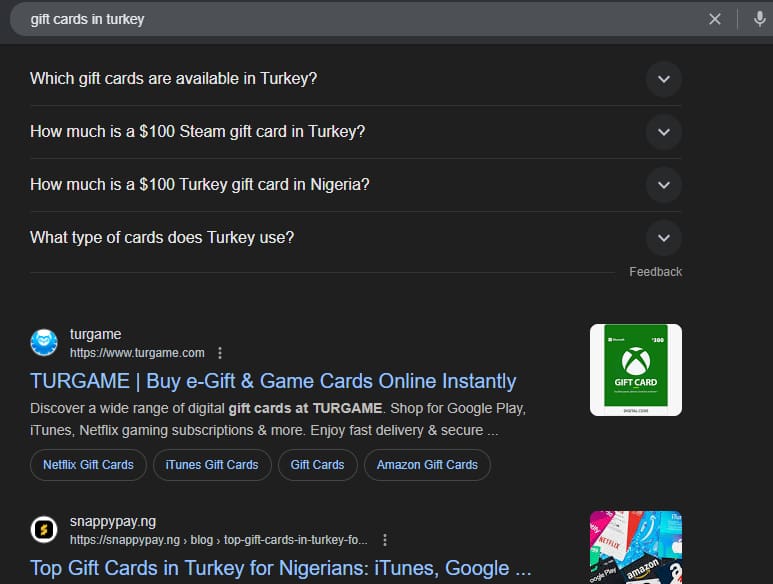Click the Feedback link
The height and width of the screenshot is (584, 773).
tap(655, 272)
